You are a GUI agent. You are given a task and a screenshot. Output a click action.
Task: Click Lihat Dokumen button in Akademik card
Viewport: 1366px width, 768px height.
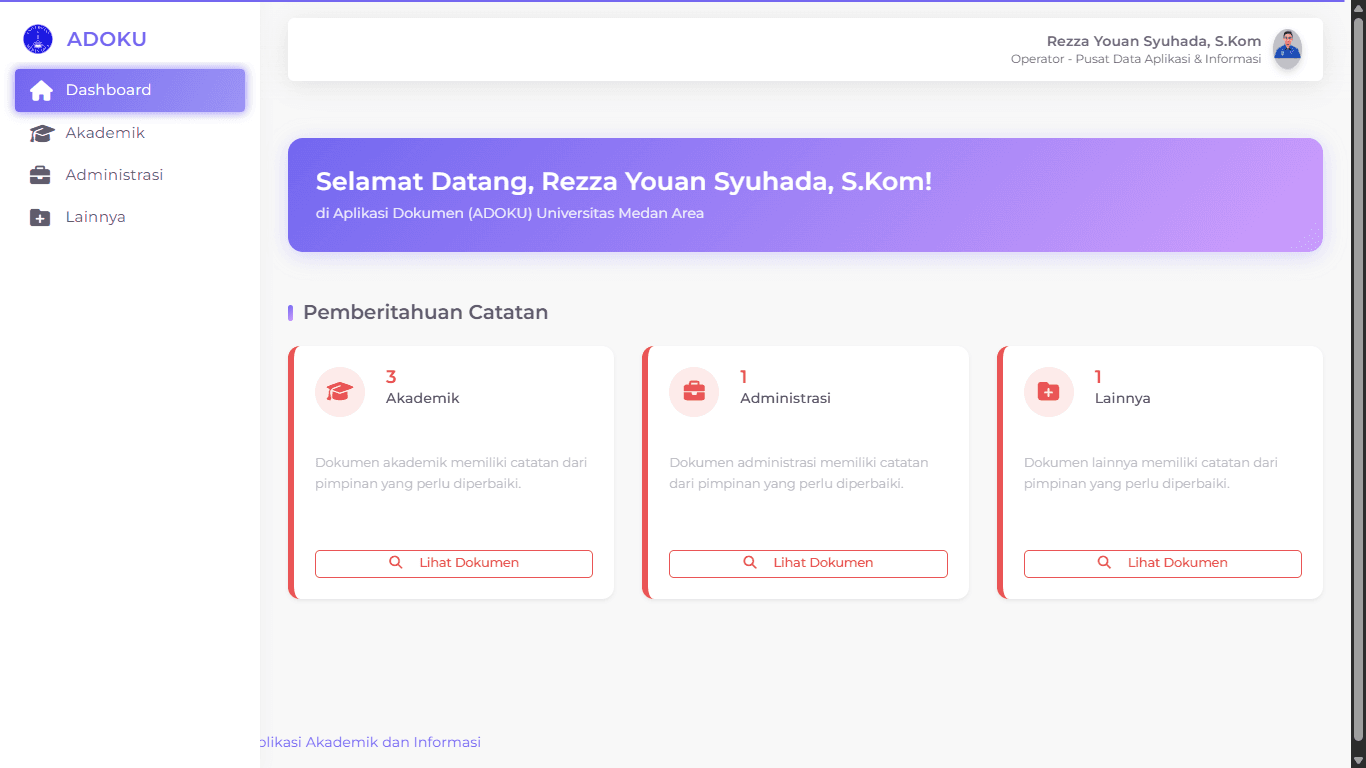(x=454, y=563)
